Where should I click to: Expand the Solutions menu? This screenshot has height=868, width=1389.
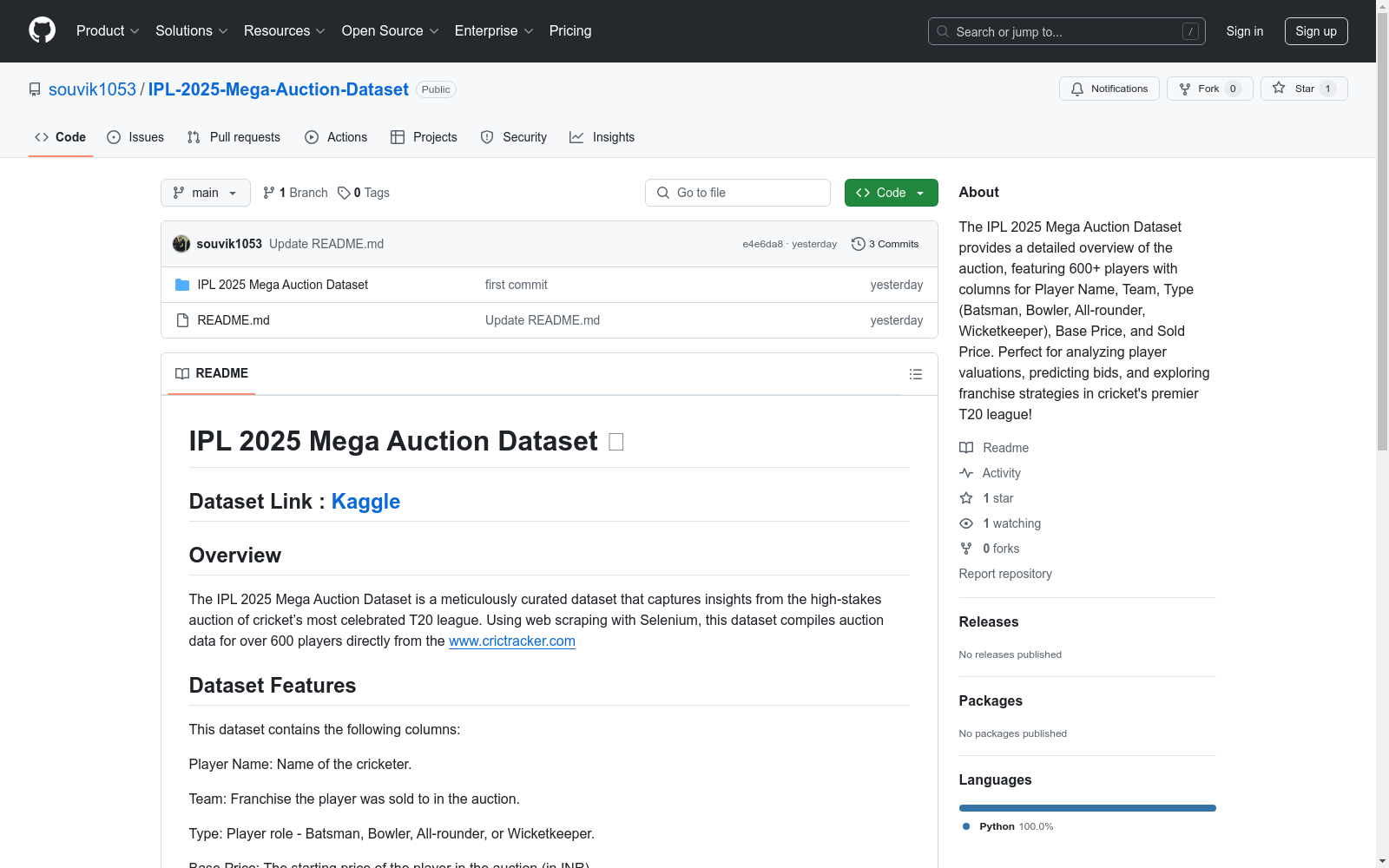point(192,30)
